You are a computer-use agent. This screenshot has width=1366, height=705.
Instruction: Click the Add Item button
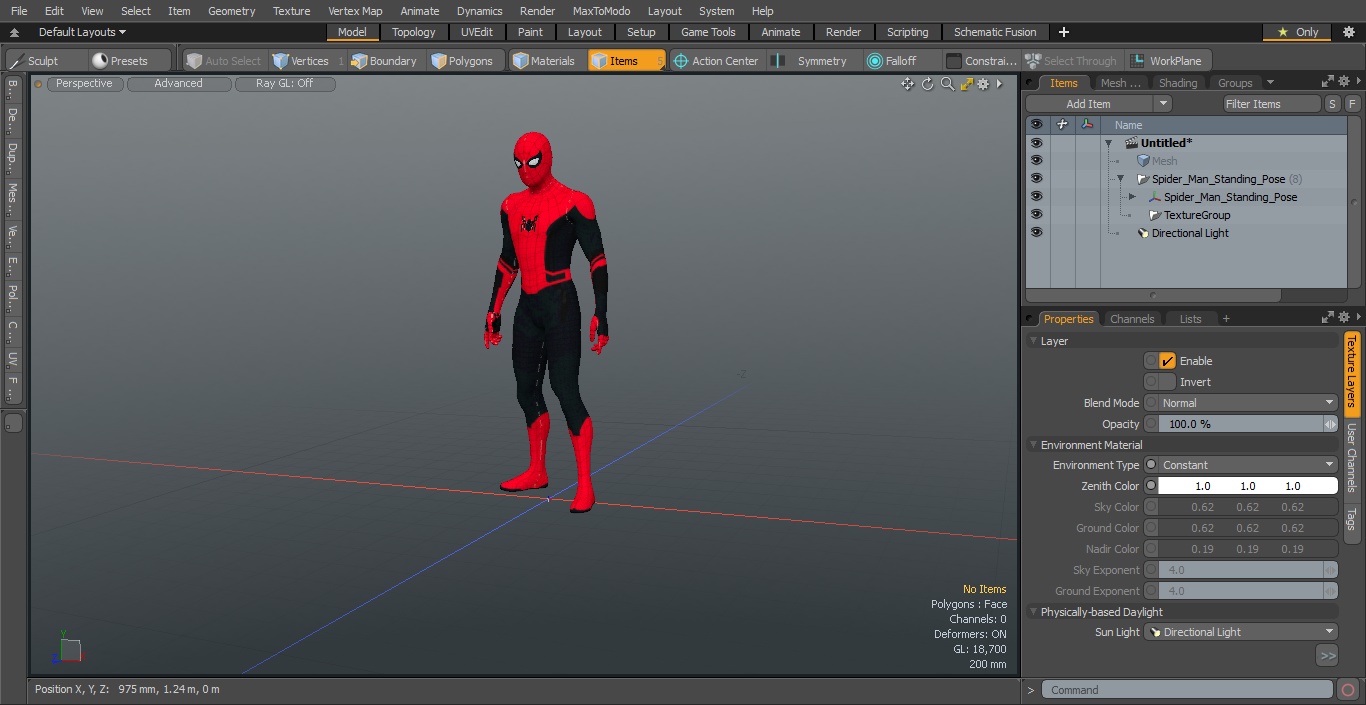[x=1088, y=104]
